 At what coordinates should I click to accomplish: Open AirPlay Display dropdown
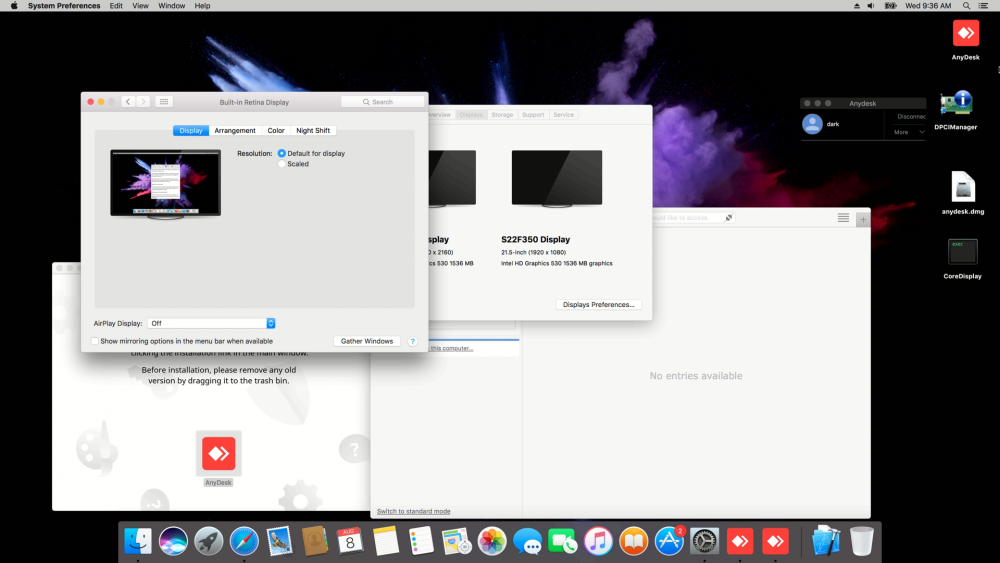click(211, 323)
